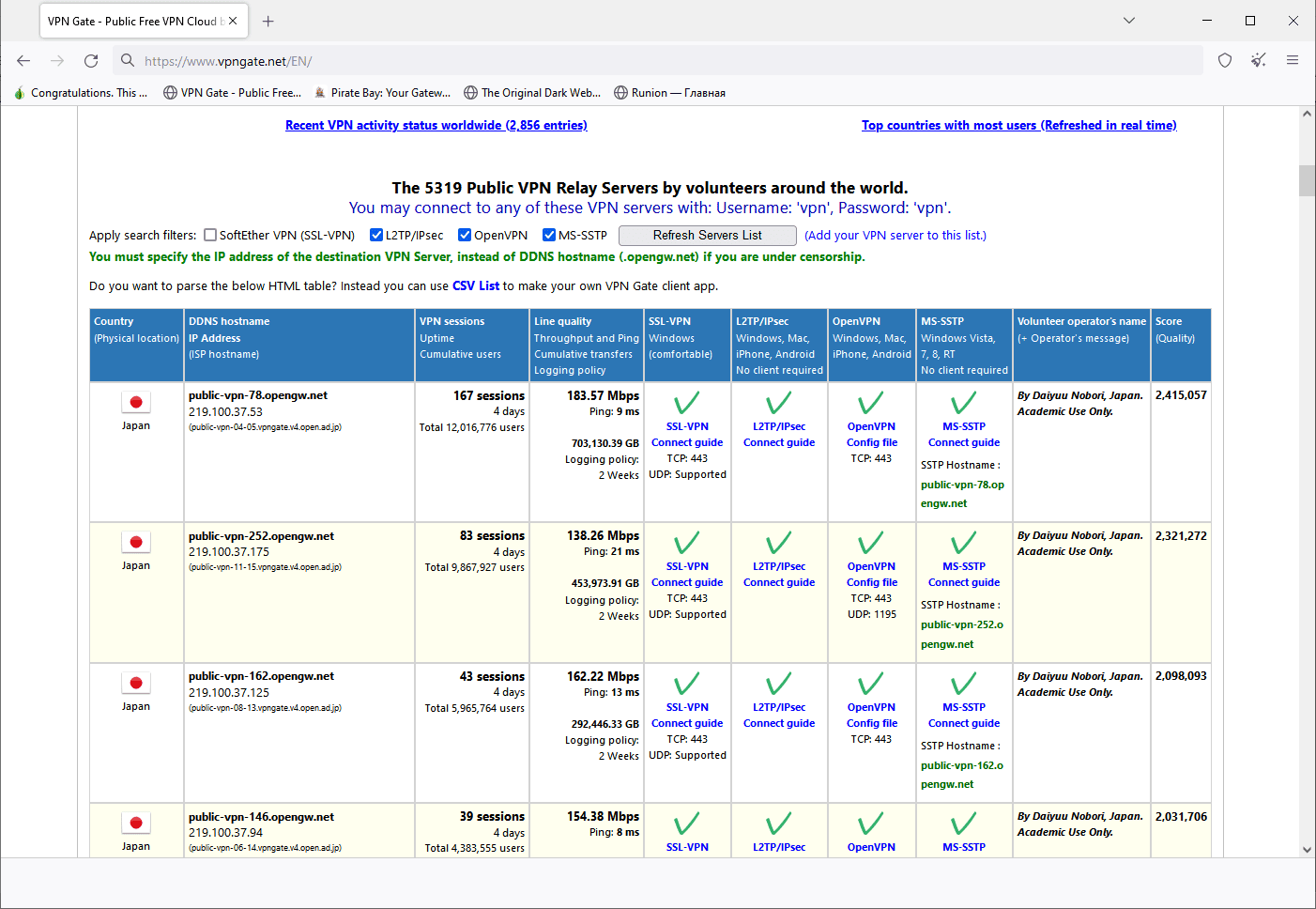Click the page's vertical scrollbar thumb
The image size is (1316, 909).
pos(1307,180)
